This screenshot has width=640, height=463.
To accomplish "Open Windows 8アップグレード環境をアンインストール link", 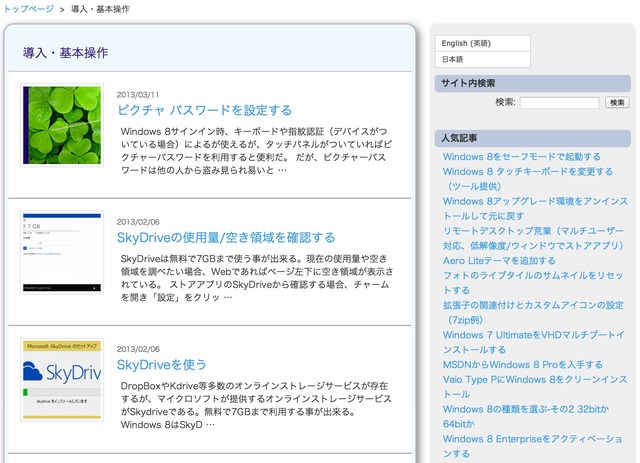I will click(535, 201).
